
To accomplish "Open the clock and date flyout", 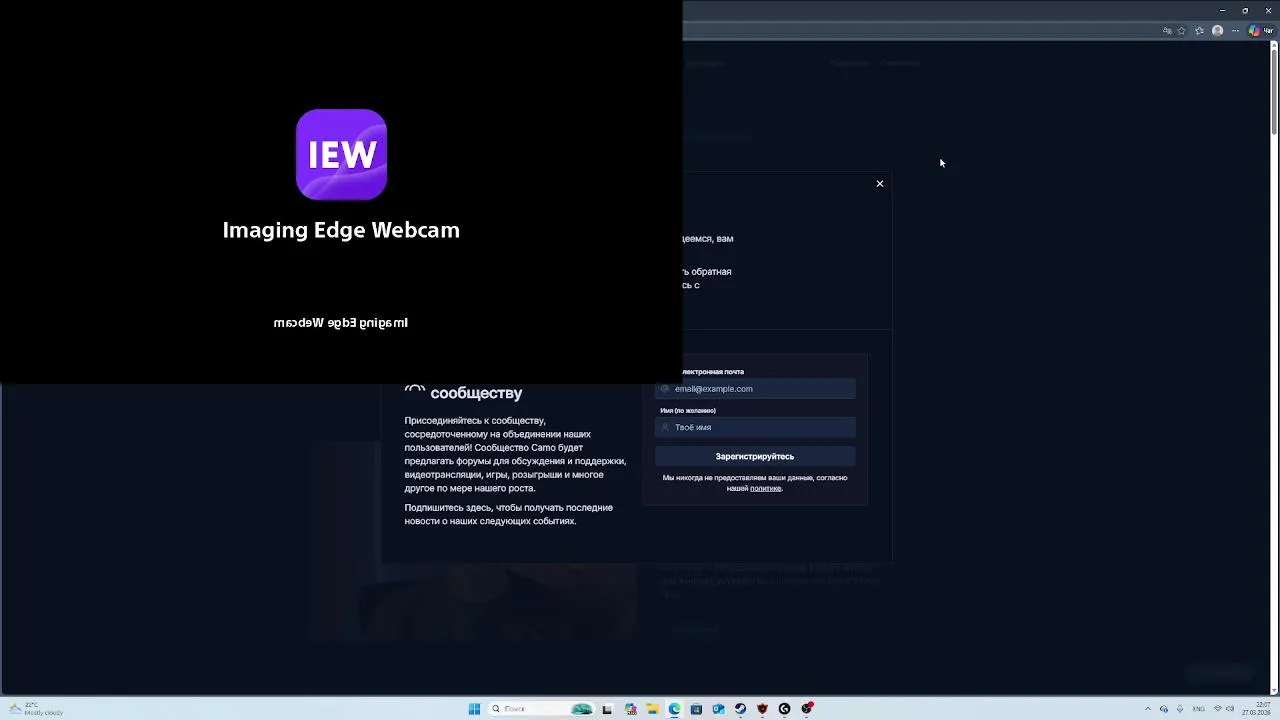I will [1256, 709].
